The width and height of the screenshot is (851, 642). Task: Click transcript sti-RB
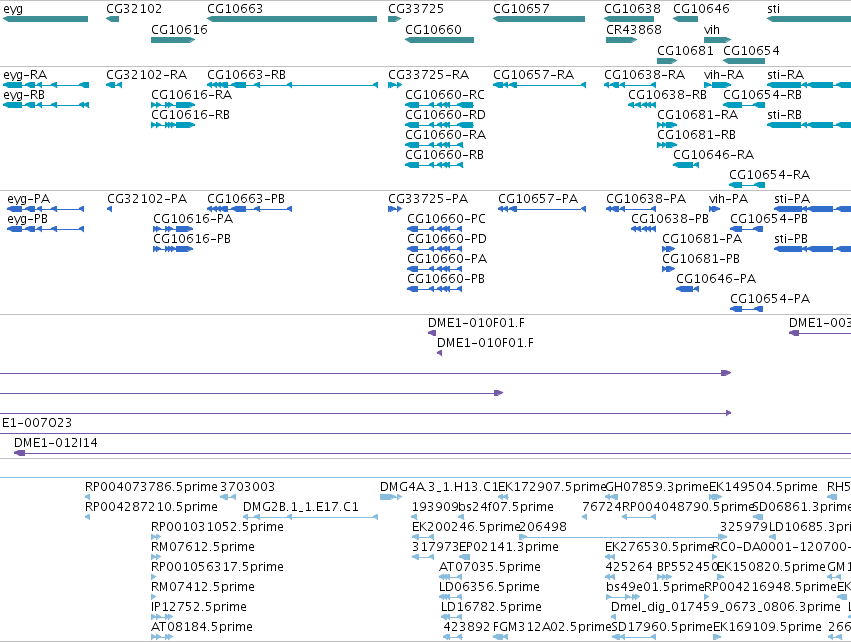809,125
